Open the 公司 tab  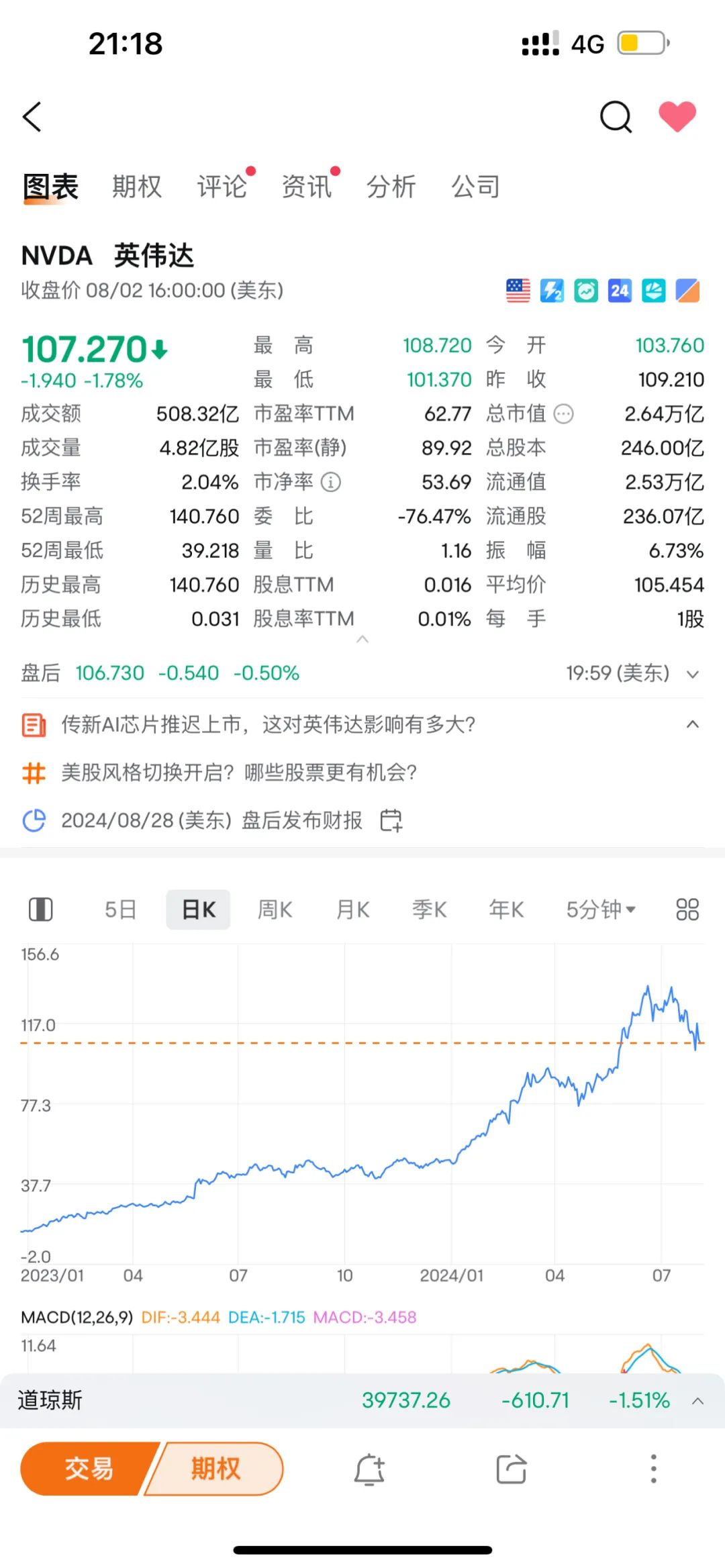475,186
